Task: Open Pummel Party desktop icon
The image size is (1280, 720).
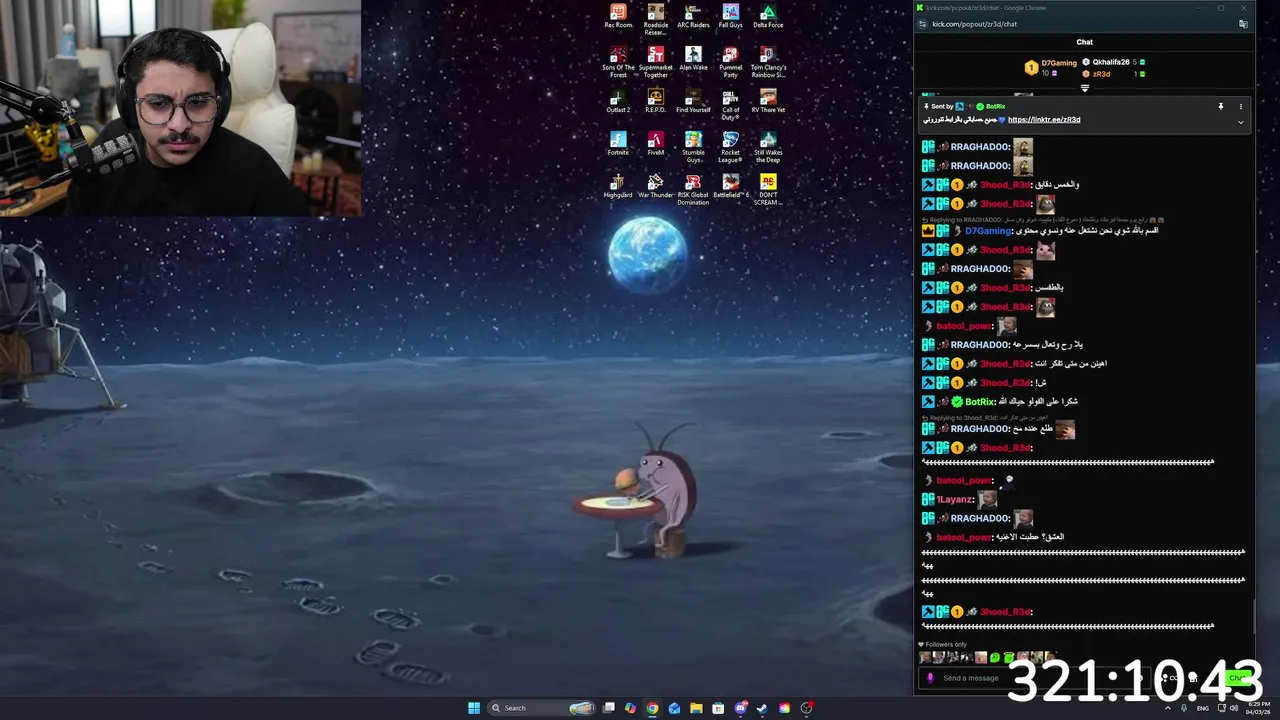Action: 731,62
